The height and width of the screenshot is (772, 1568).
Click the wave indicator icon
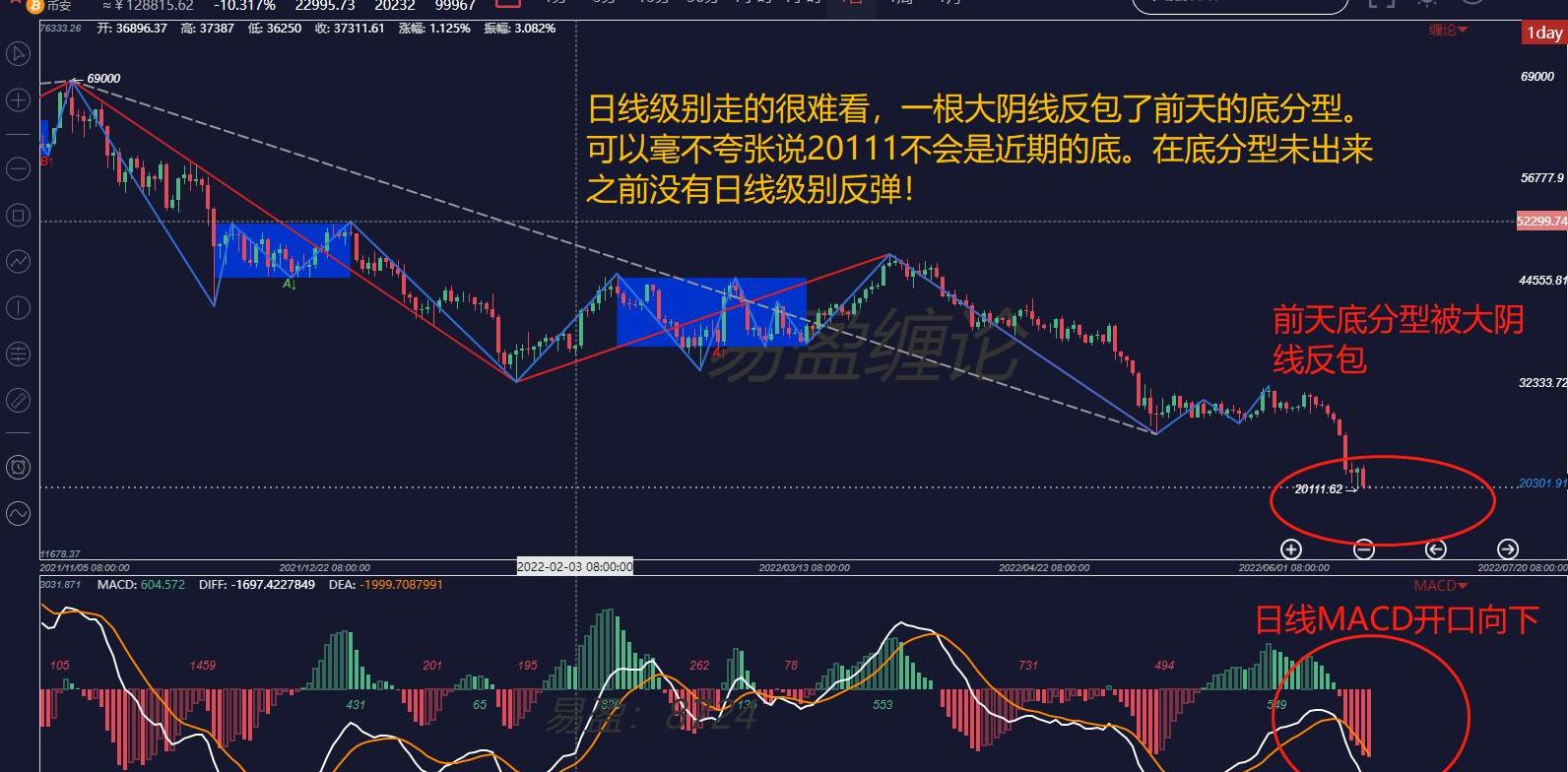click(18, 513)
